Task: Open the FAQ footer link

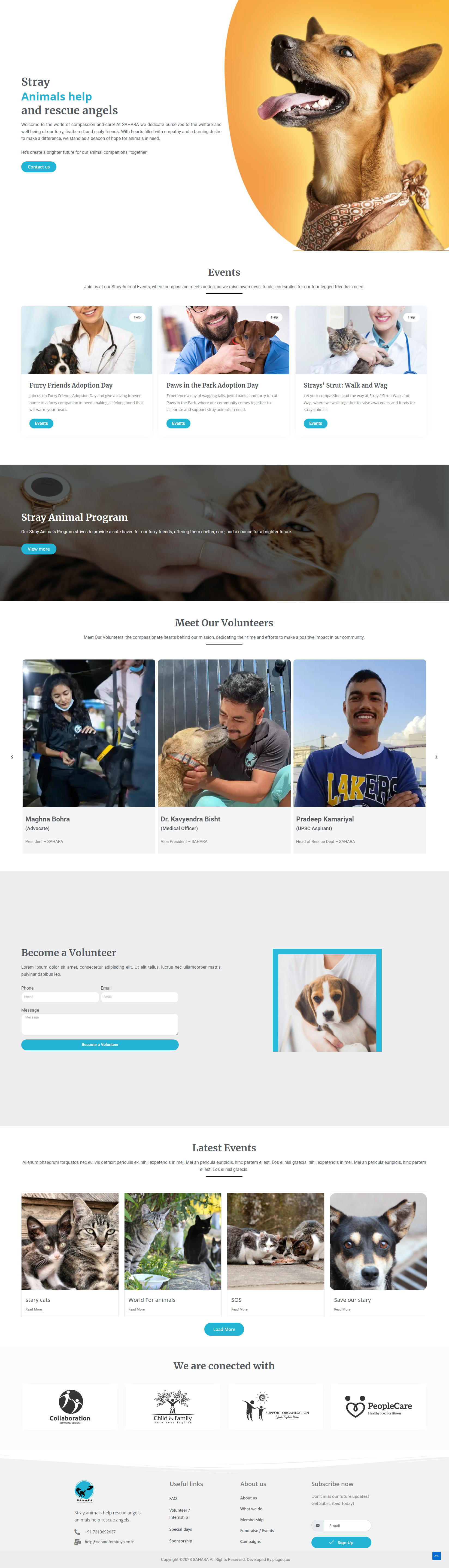Action: (x=173, y=1499)
